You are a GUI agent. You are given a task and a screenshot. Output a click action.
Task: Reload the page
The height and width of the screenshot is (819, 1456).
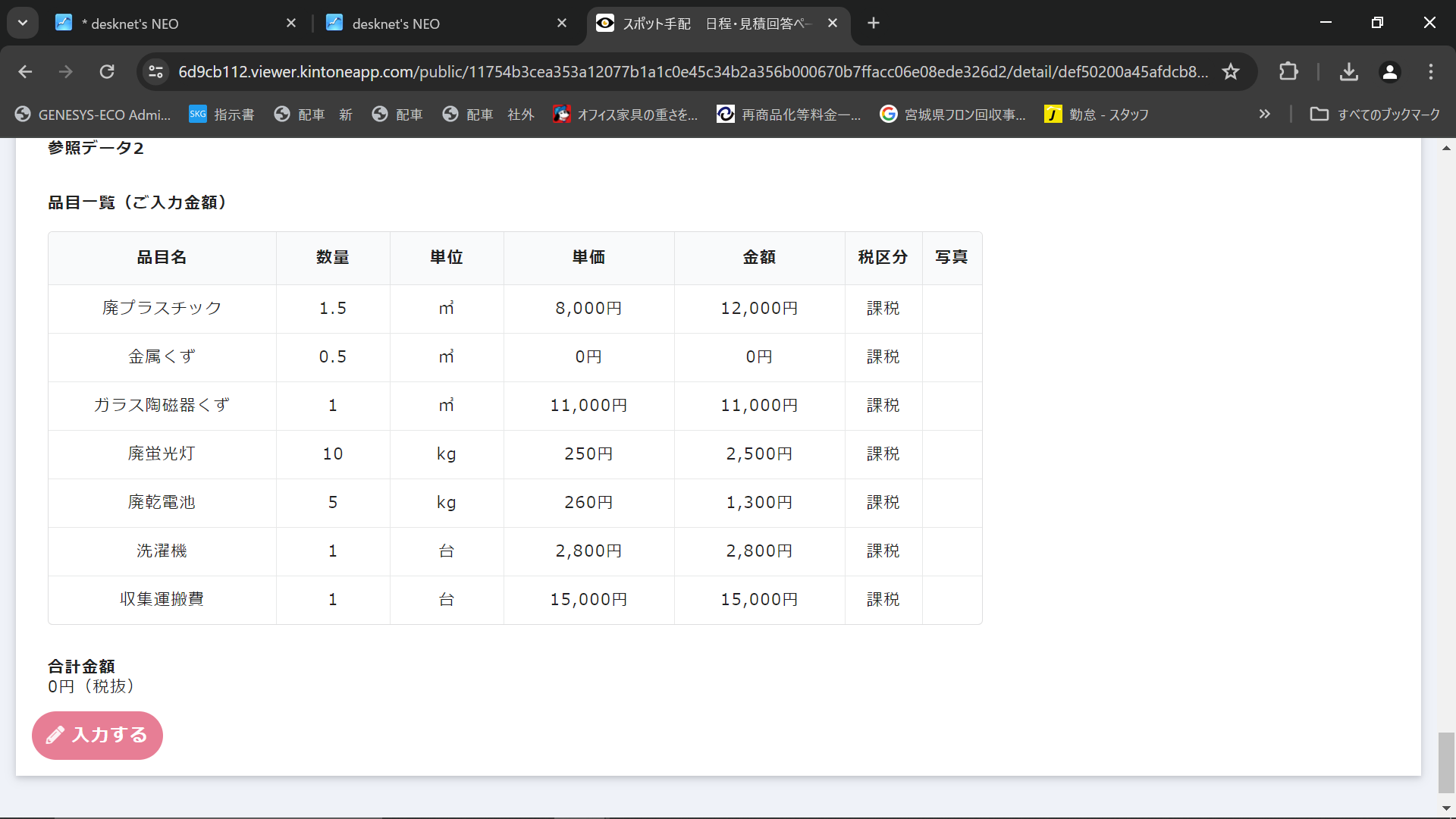point(107,72)
